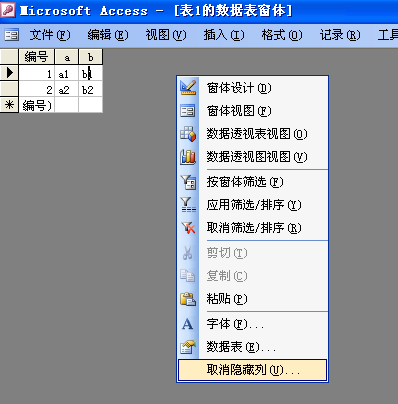
Task: Select 窗体设计(D) in context menu
Action: click(x=252, y=88)
